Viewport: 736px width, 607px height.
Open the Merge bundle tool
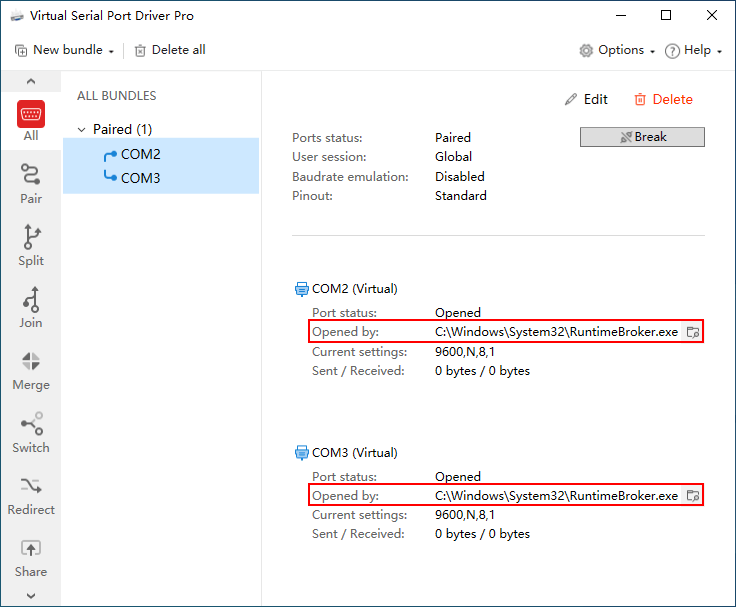pos(31,371)
